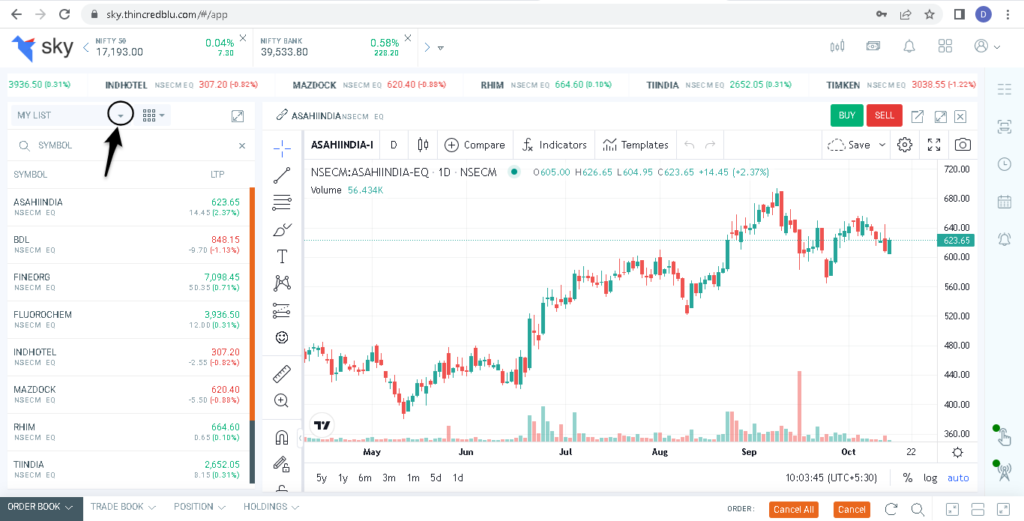Open the calendar icon in right sidebar

pos(1004,202)
